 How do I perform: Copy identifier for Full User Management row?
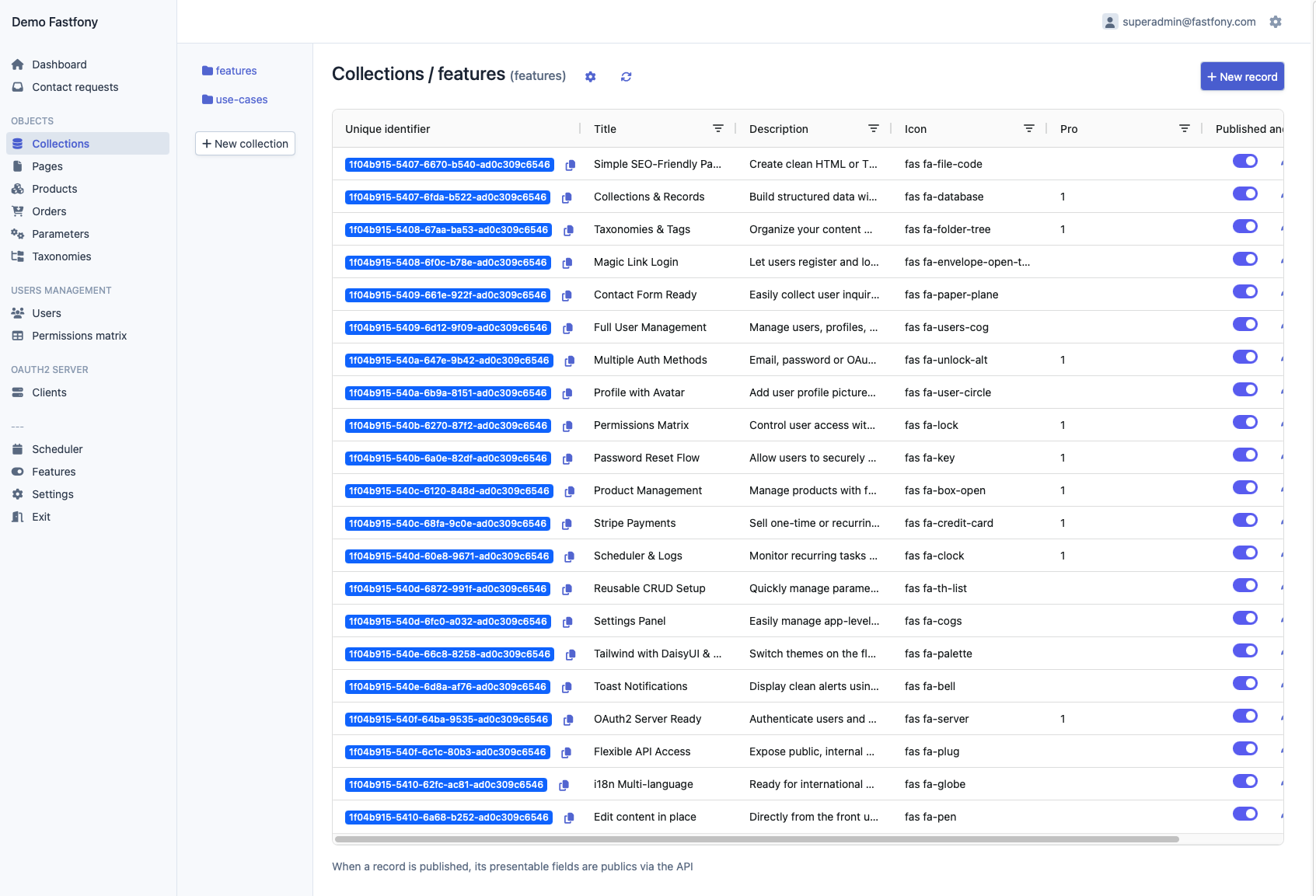[x=567, y=329]
